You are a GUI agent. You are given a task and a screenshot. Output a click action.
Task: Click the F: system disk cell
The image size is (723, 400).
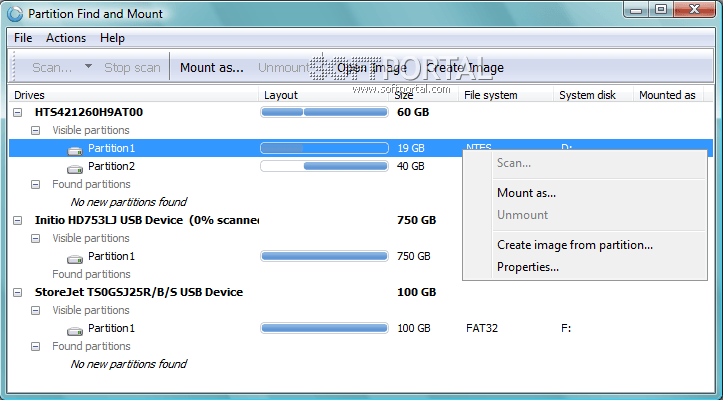tap(566, 328)
